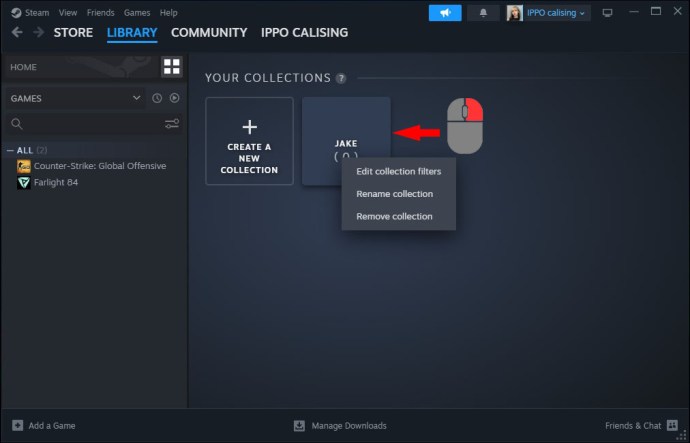Image resolution: width=690 pixels, height=443 pixels.
Task: Open the IPPO CALISING profile tab
Action: [305, 32]
